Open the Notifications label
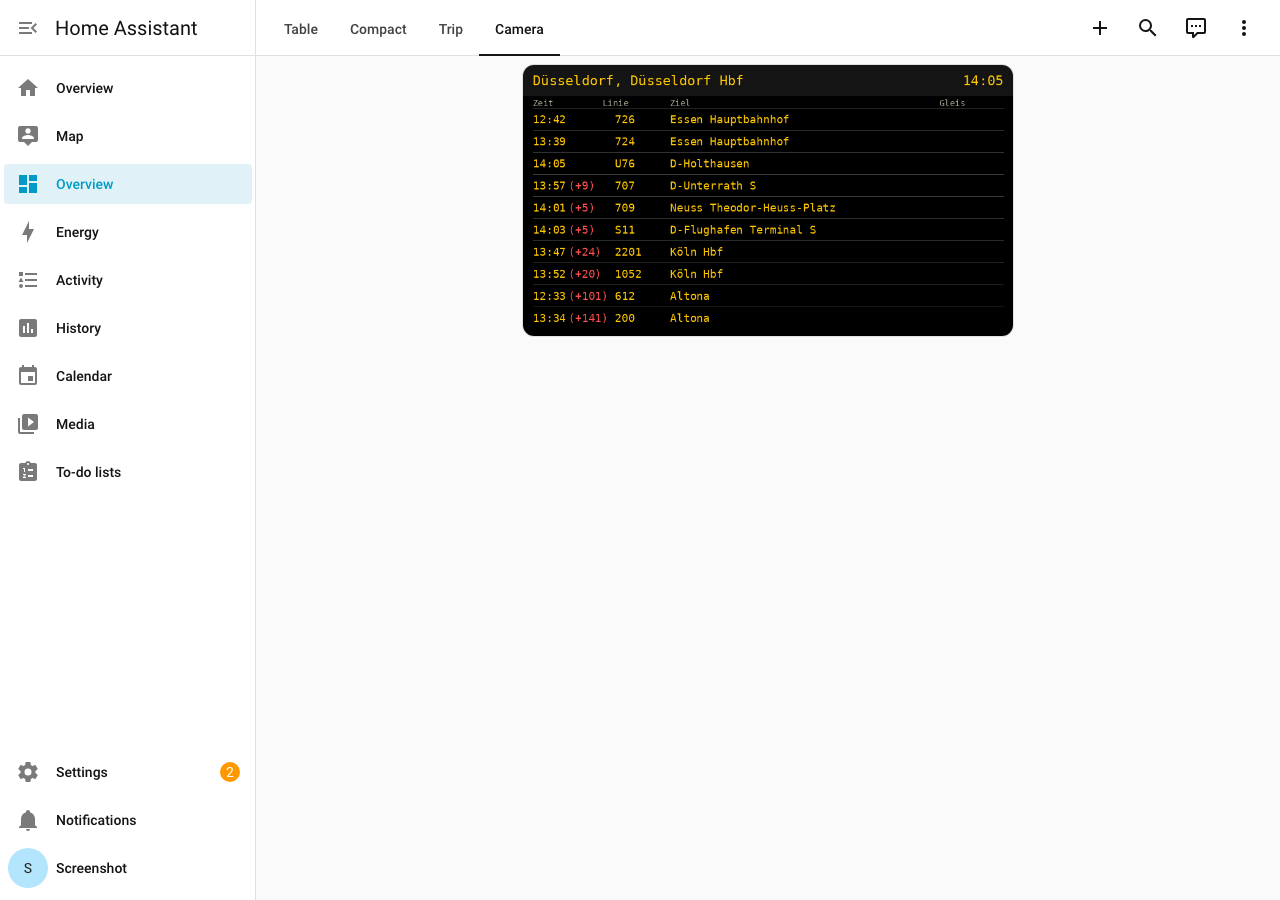Screen dimensions: 1280x900 coord(96,820)
